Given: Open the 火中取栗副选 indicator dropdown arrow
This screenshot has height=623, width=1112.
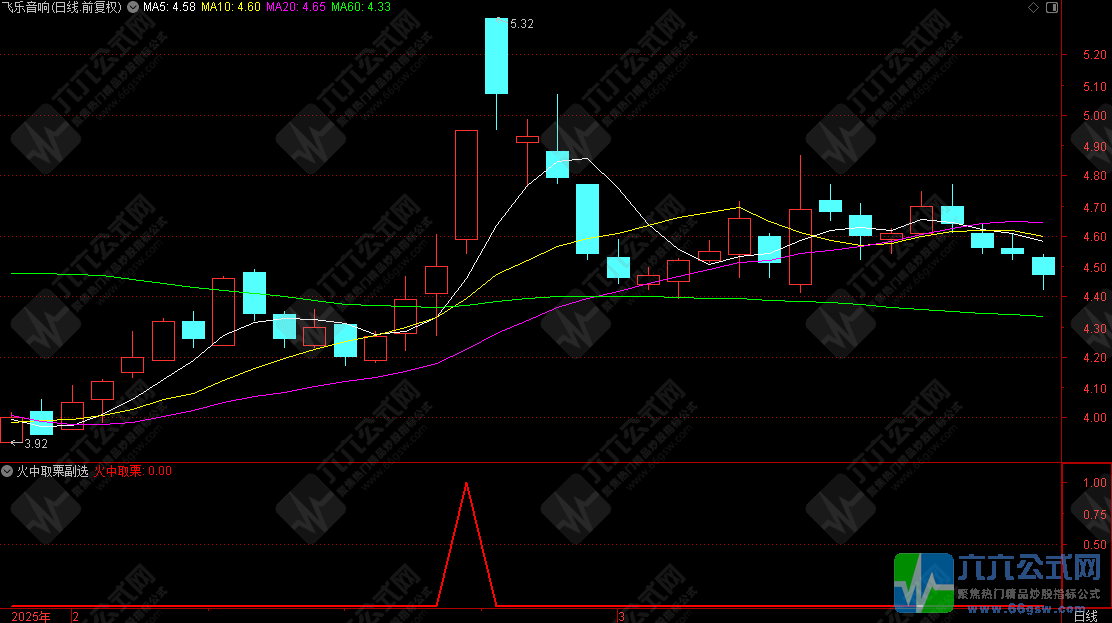Looking at the screenshot, I should (7, 470).
